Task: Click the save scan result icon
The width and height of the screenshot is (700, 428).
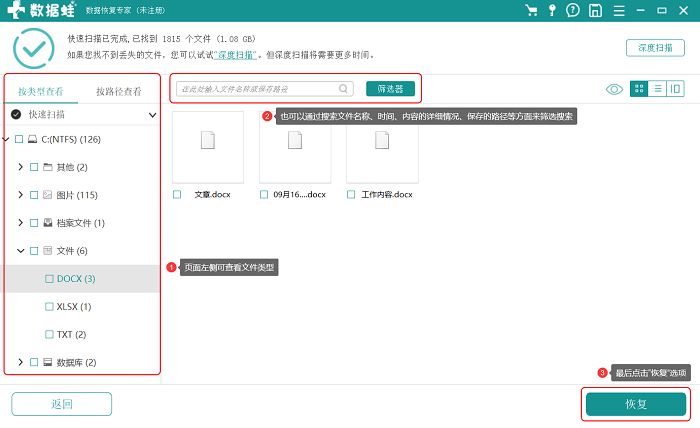Action: click(596, 10)
